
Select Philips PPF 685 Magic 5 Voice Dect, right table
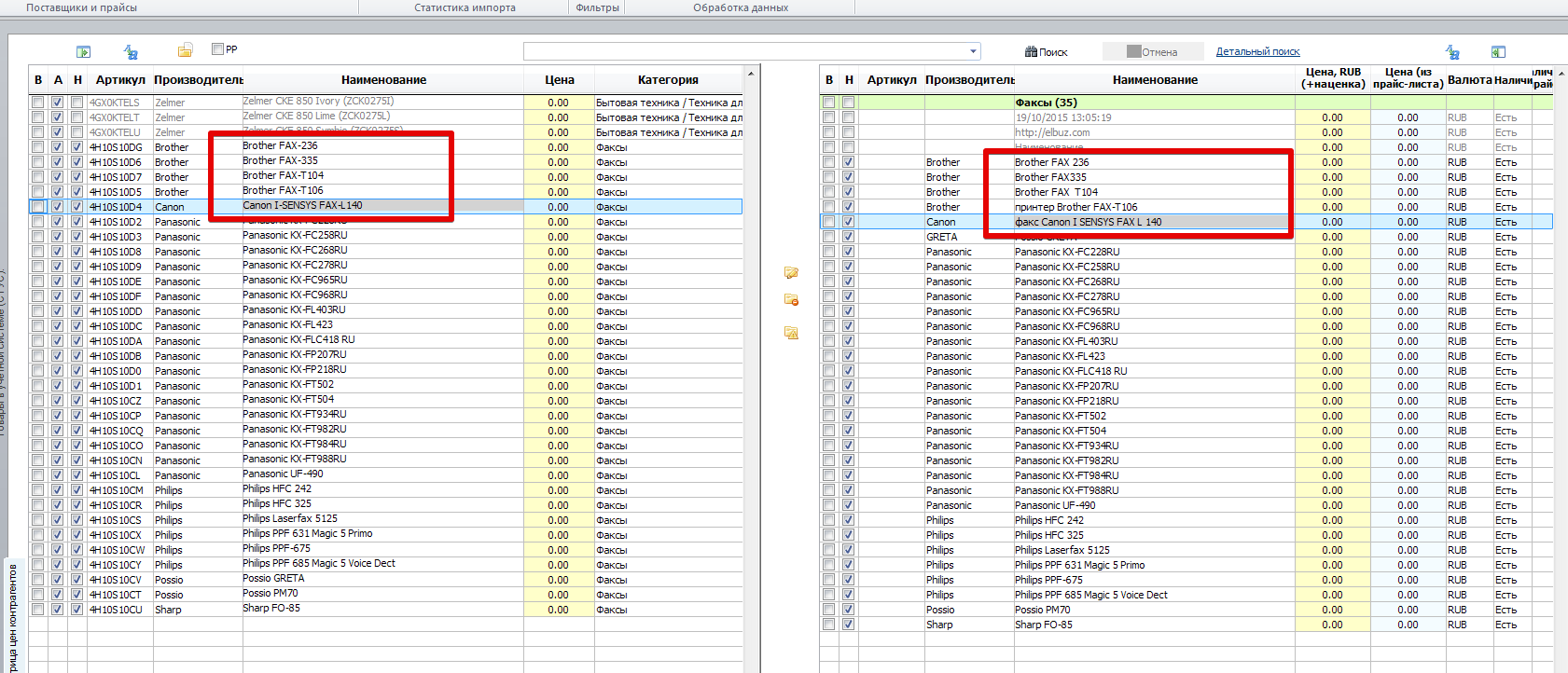coord(1091,595)
